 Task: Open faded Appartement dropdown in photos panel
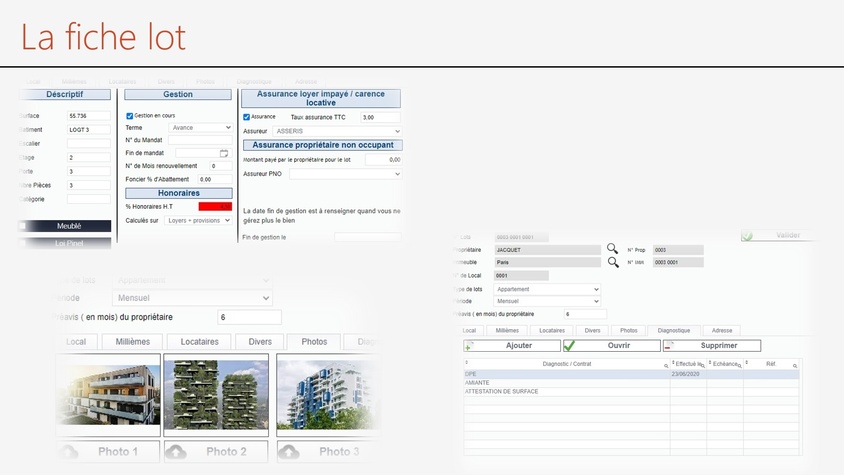[192, 280]
